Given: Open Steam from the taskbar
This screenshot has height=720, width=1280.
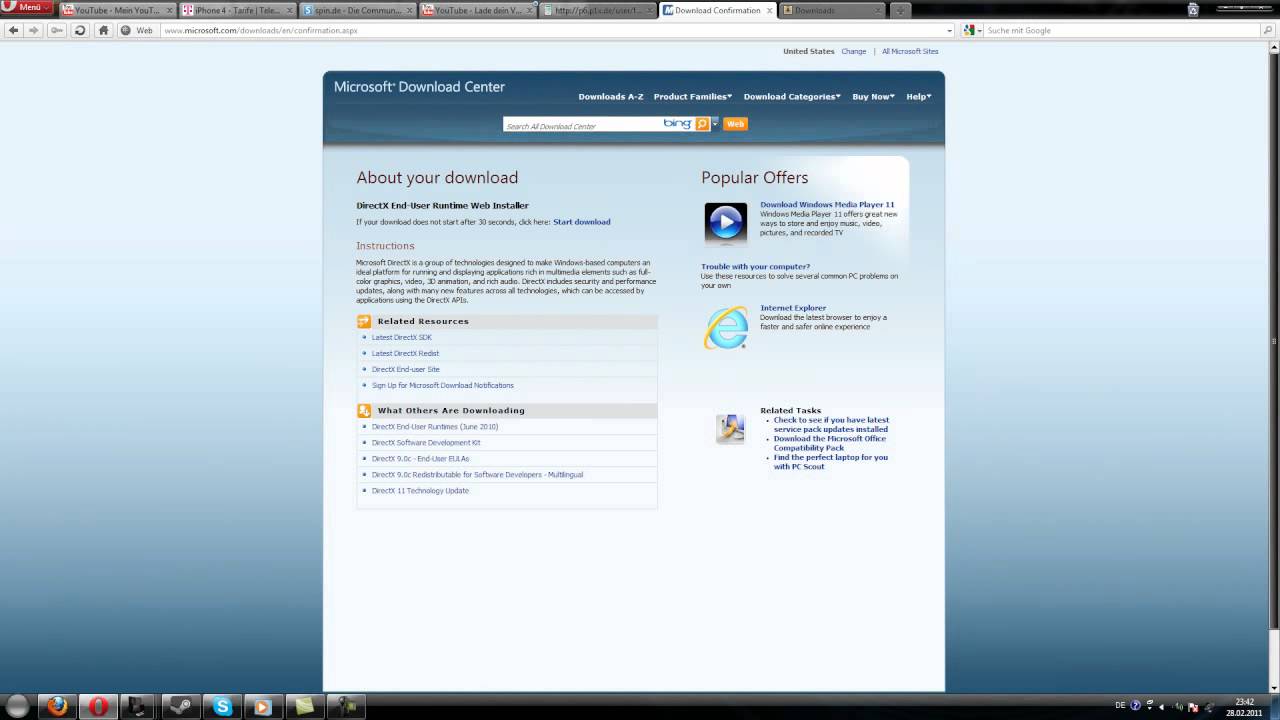Looking at the screenshot, I should 181,706.
